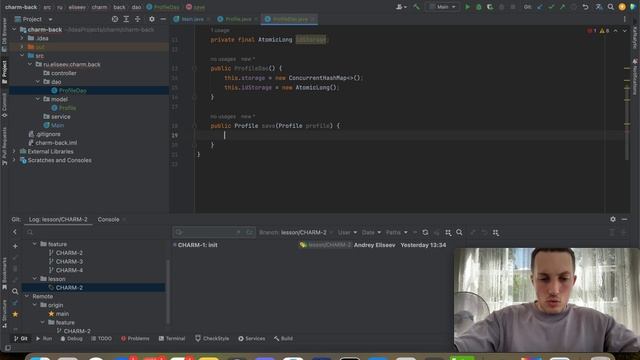Screen dimensions: 640x360
Task: Go to previous highlighted error arrow
Action: 616,31
